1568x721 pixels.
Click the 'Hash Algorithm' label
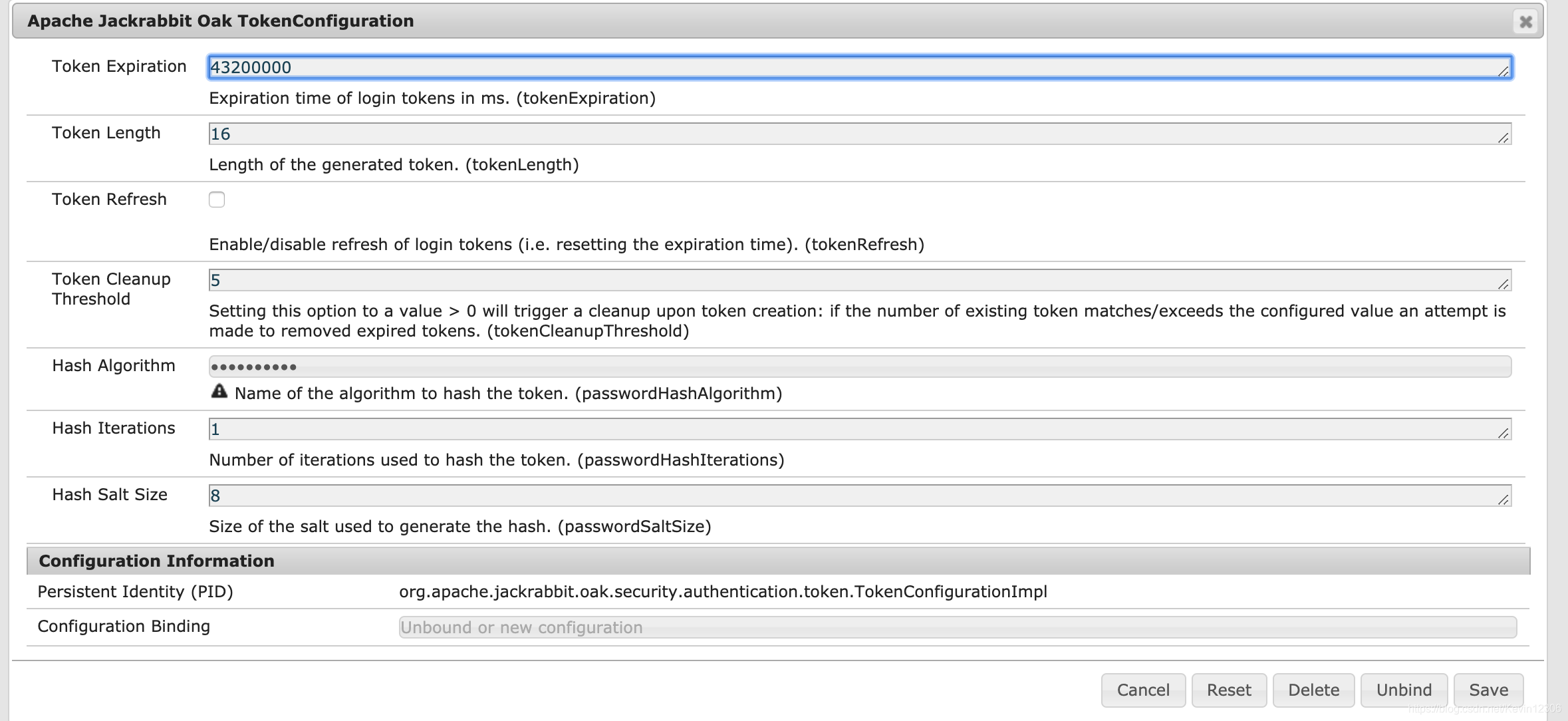(x=114, y=365)
